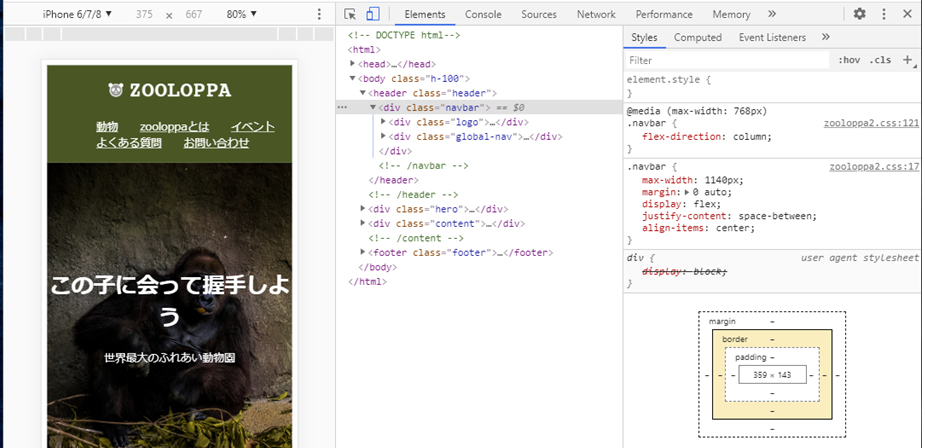
Task: Click the display flex declaration
Action: (x=681, y=204)
